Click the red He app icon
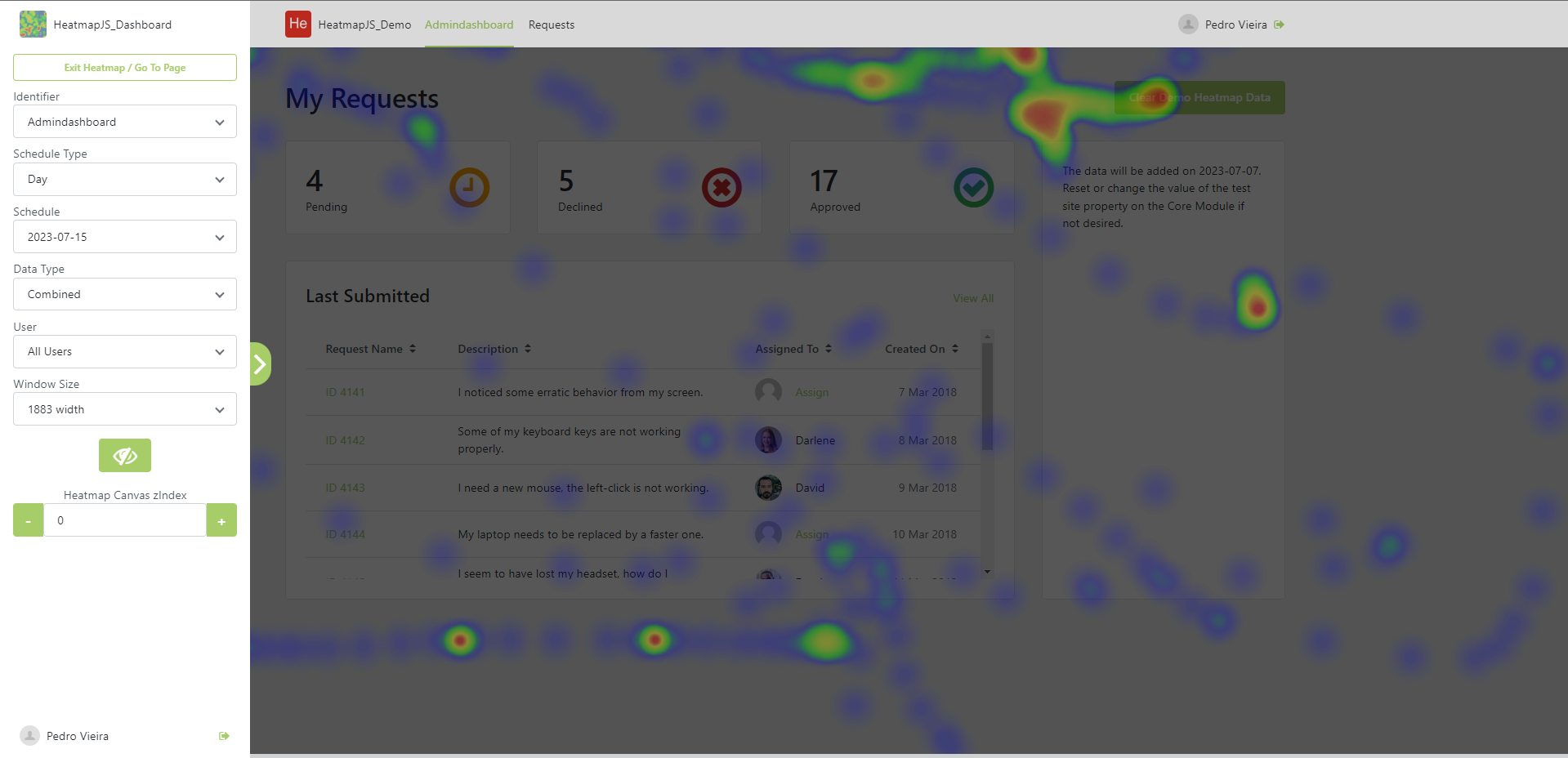 [298, 25]
